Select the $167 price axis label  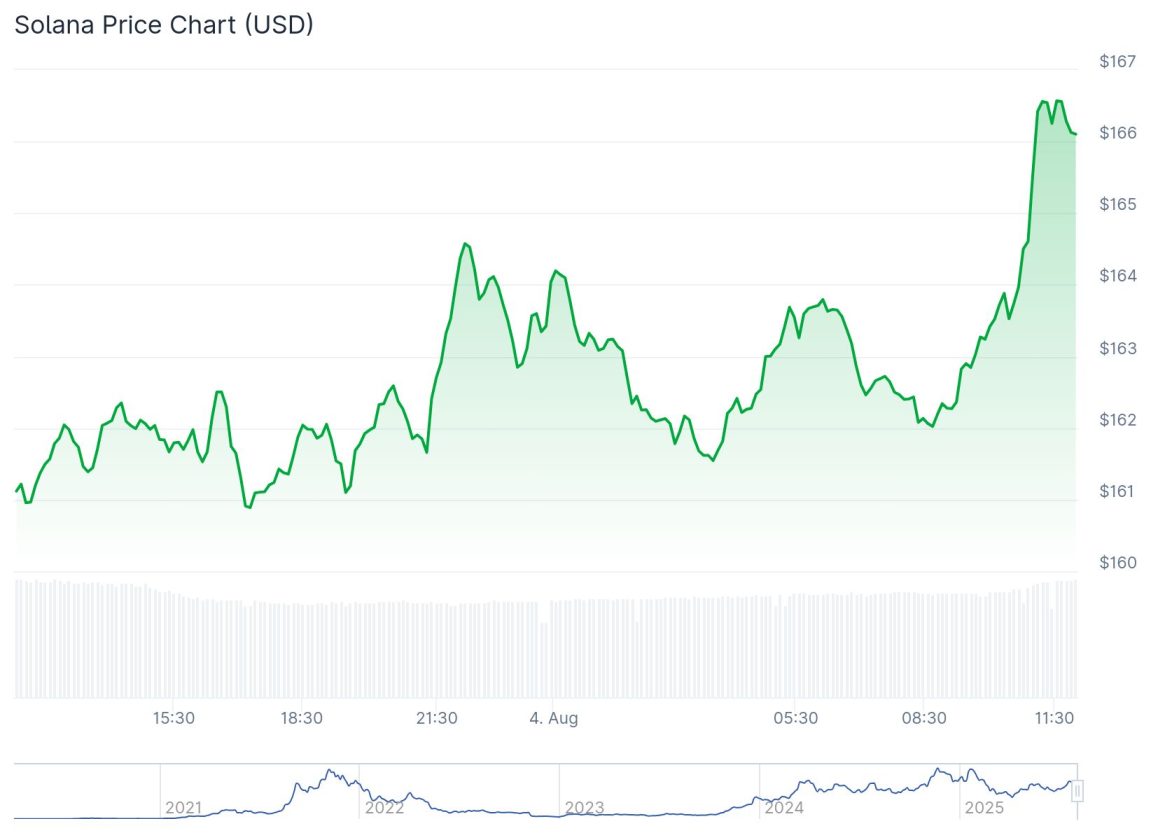click(1117, 61)
